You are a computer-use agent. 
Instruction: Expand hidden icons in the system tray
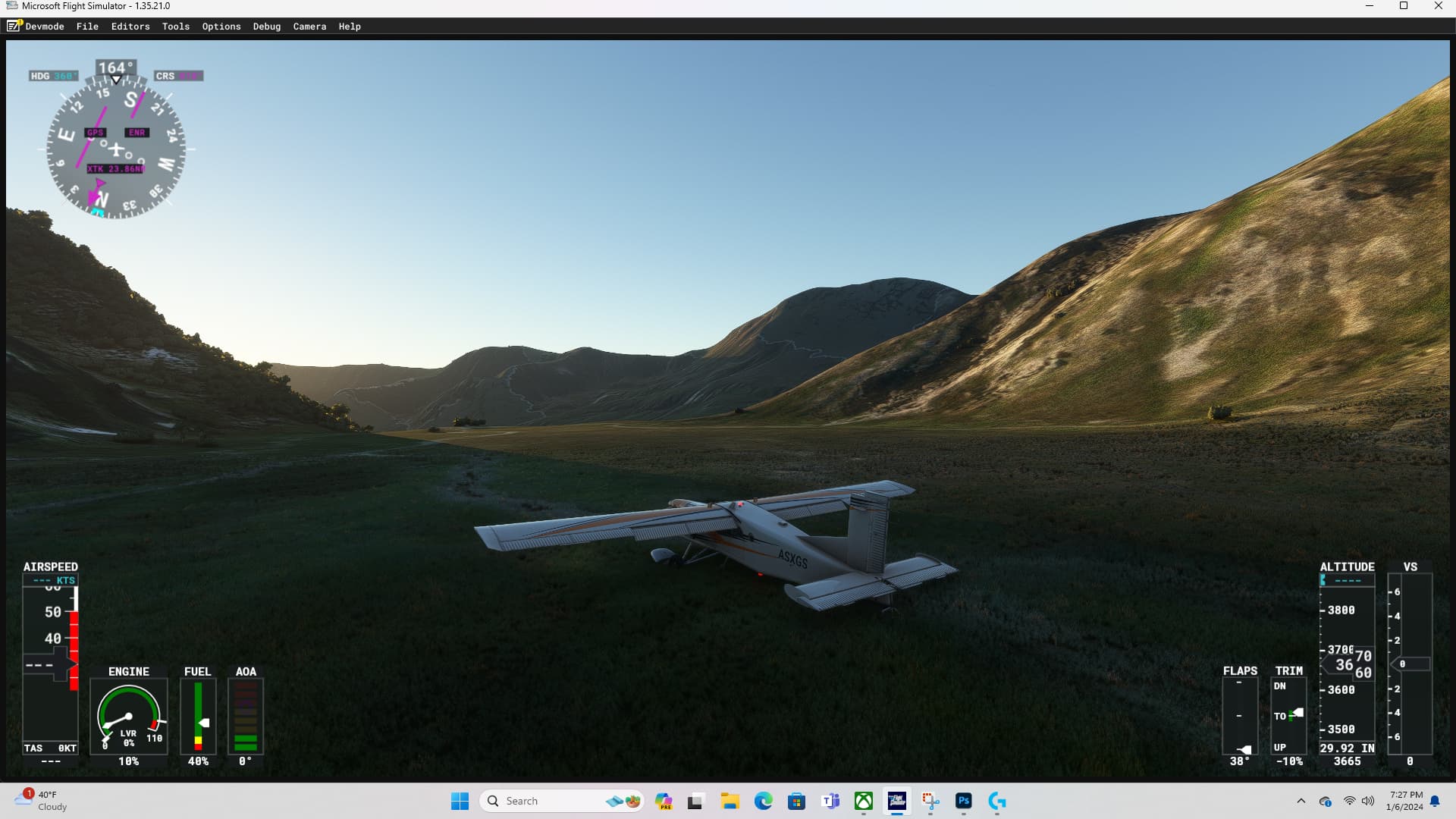coord(1301,801)
